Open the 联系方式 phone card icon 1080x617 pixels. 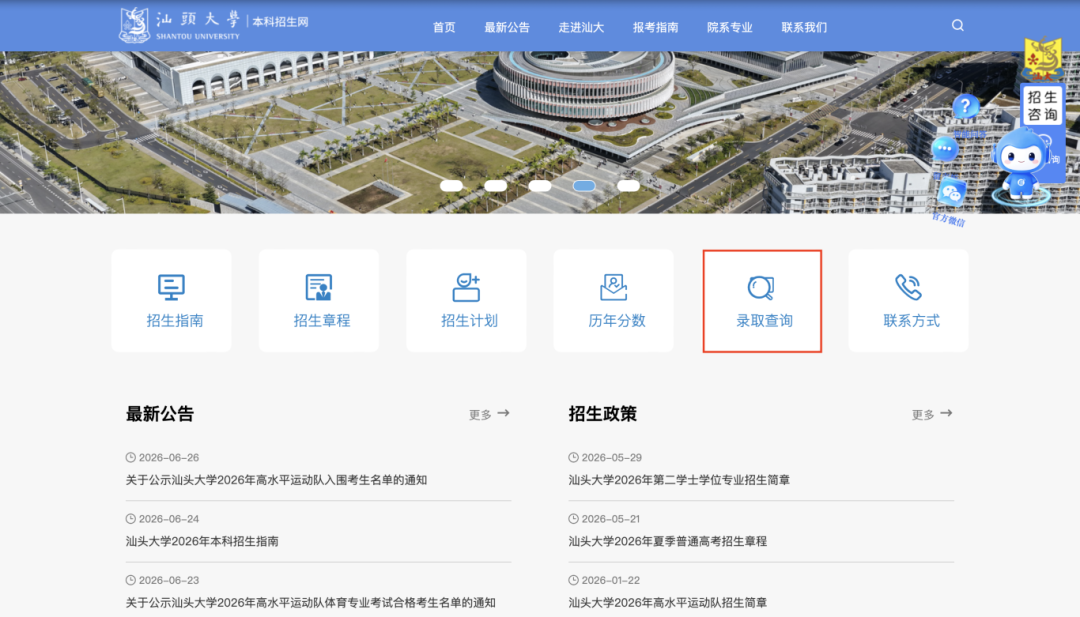click(908, 287)
